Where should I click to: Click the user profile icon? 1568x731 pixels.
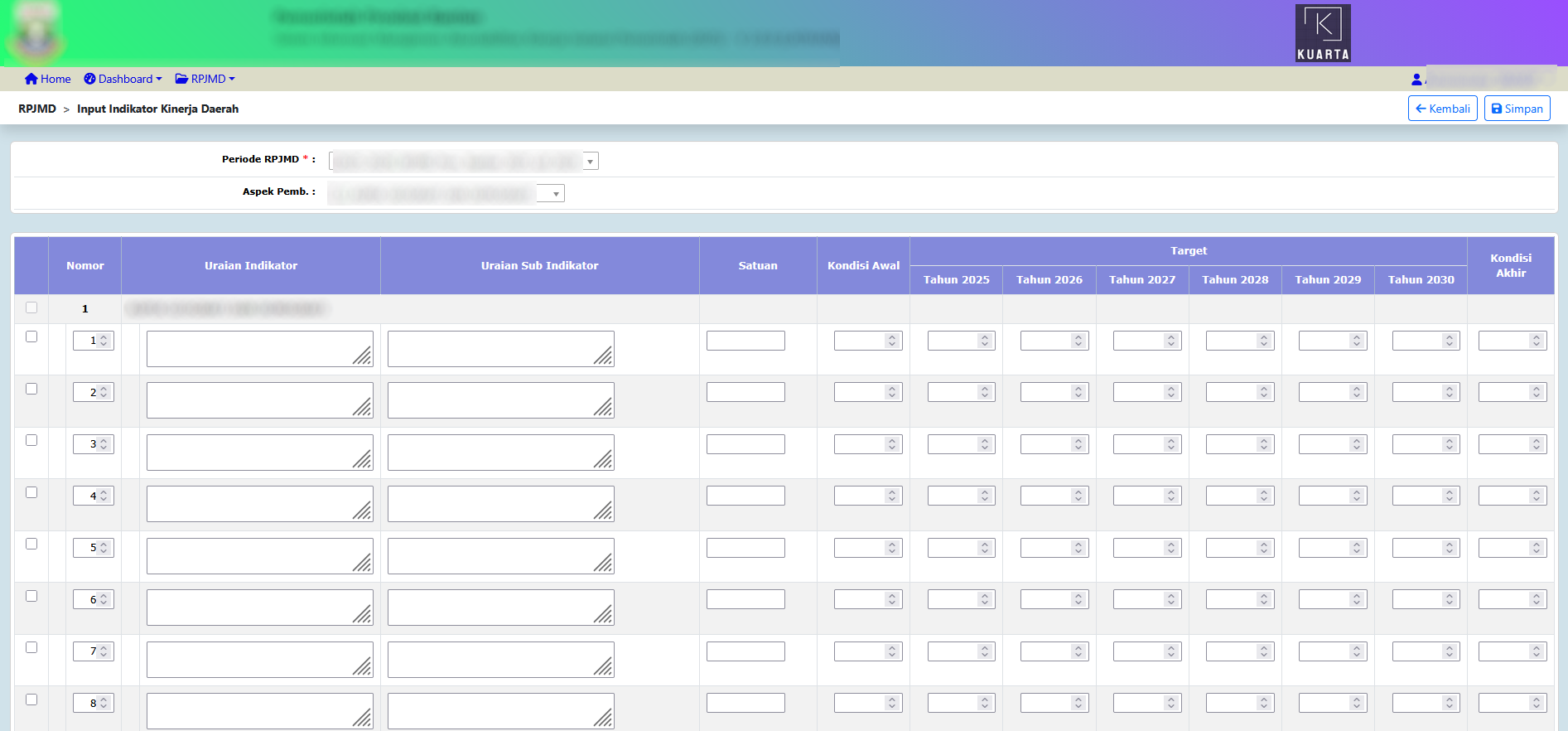(1416, 80)
